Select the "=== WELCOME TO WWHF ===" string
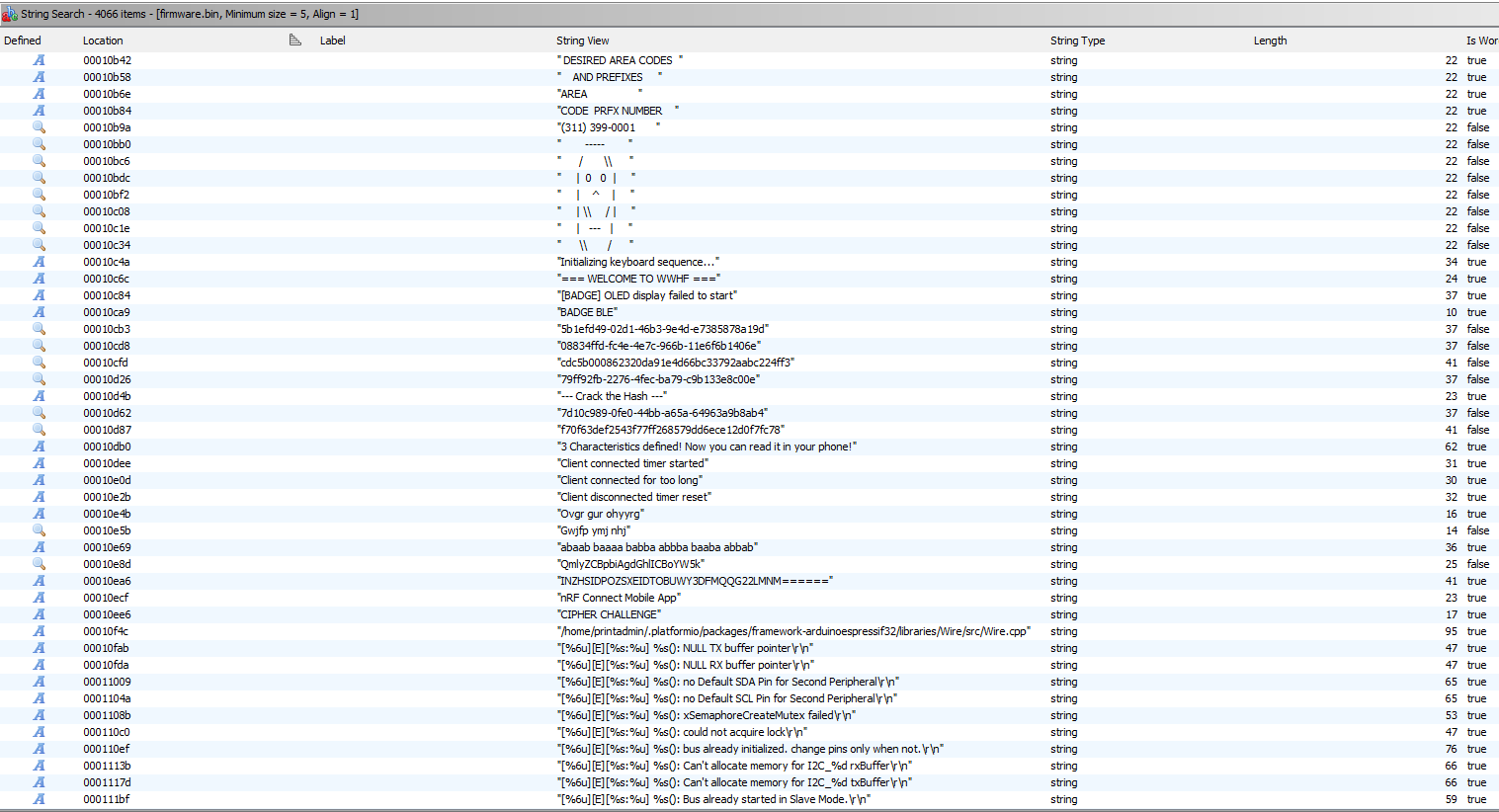Image resolution: width=1499 pixels, height=812 pixels. pyautogui.click(x=638, y=279)
